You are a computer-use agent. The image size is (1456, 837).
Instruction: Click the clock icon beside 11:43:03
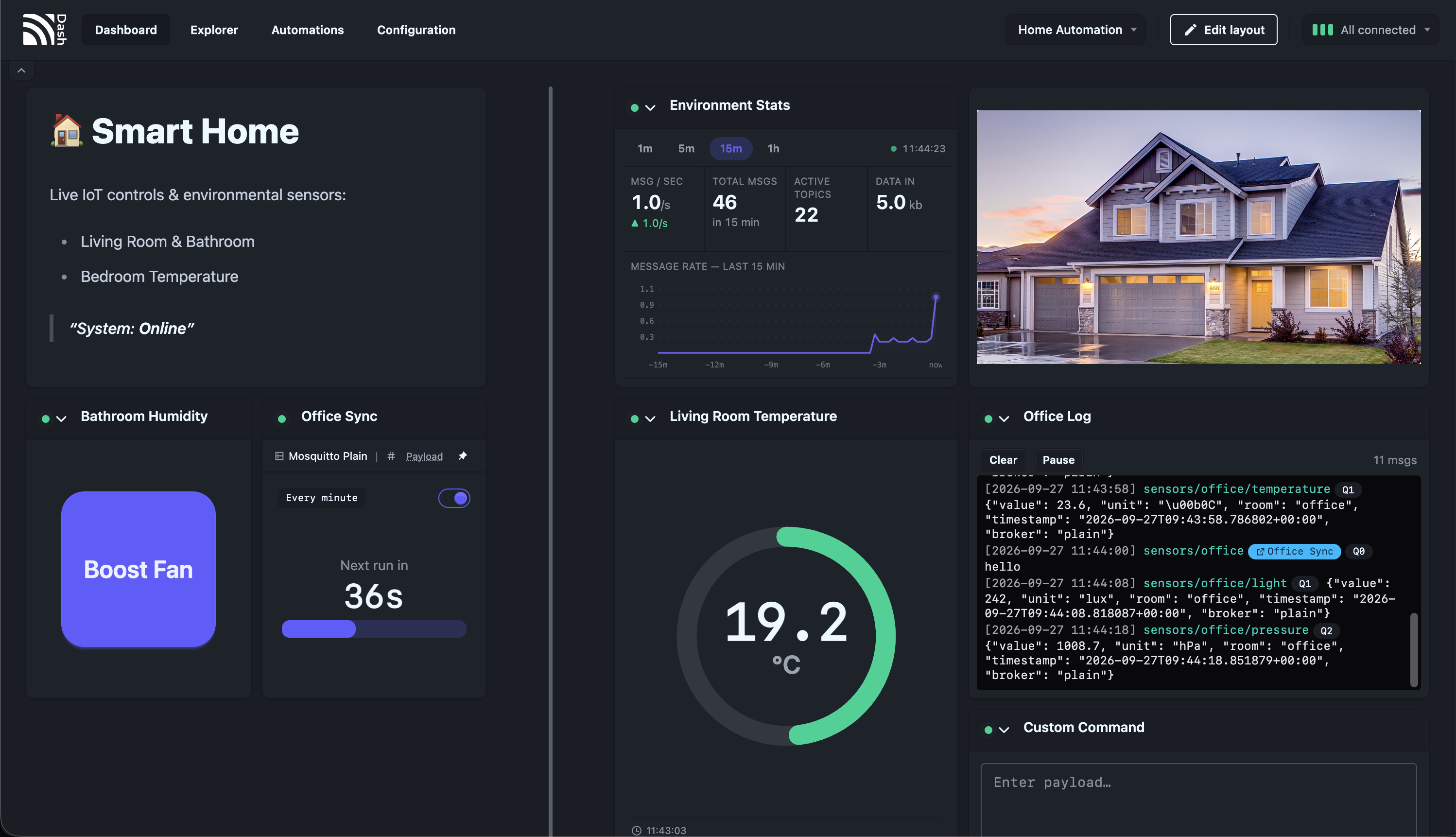pyautogui.click(x=636, y=830)
